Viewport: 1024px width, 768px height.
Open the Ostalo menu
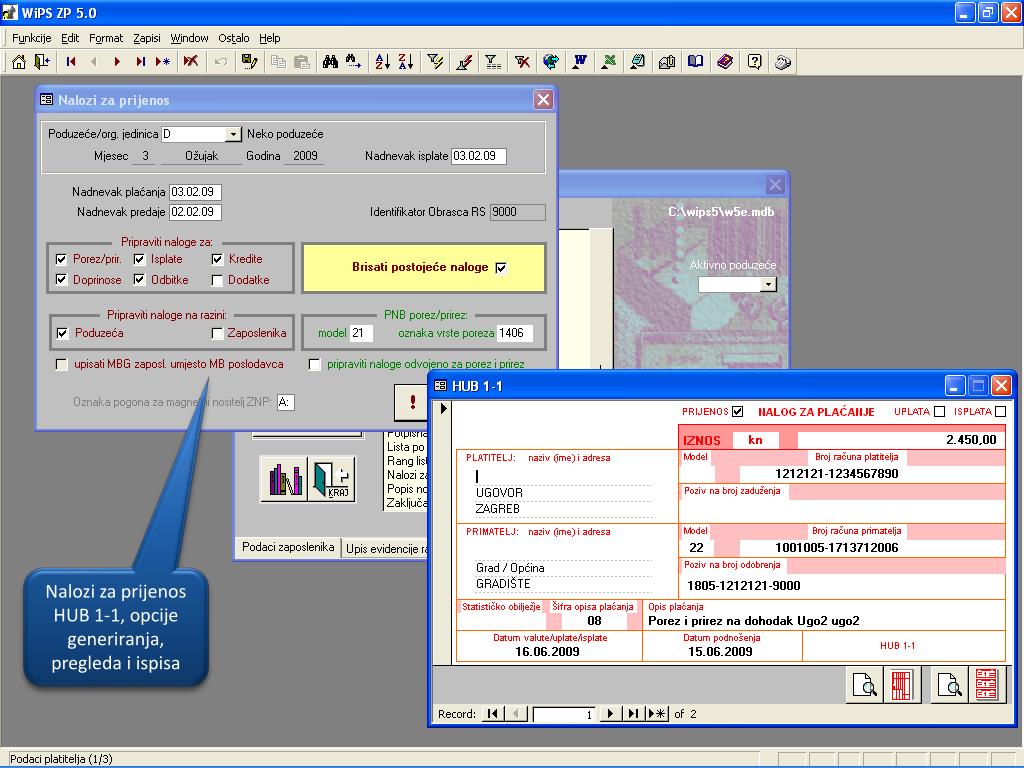pos(234,38)
